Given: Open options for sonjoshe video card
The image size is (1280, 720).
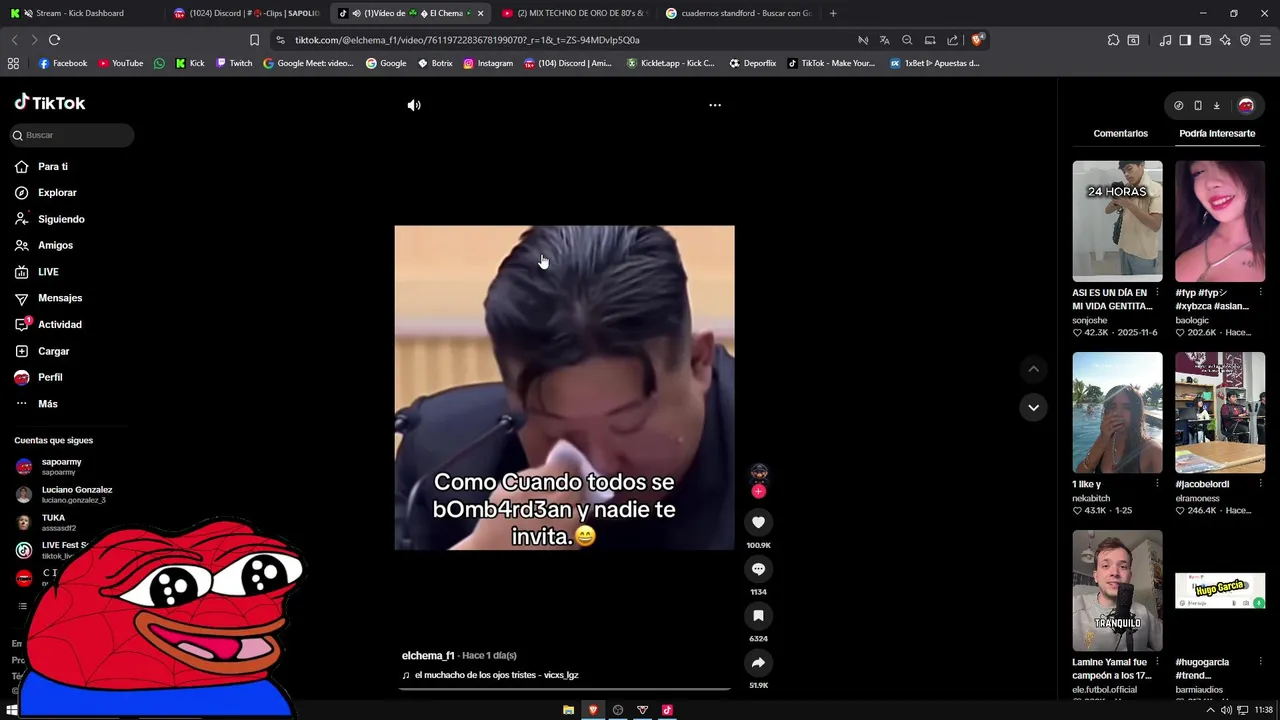Looking at the screenshot, I should click(x=1157, y=293).
